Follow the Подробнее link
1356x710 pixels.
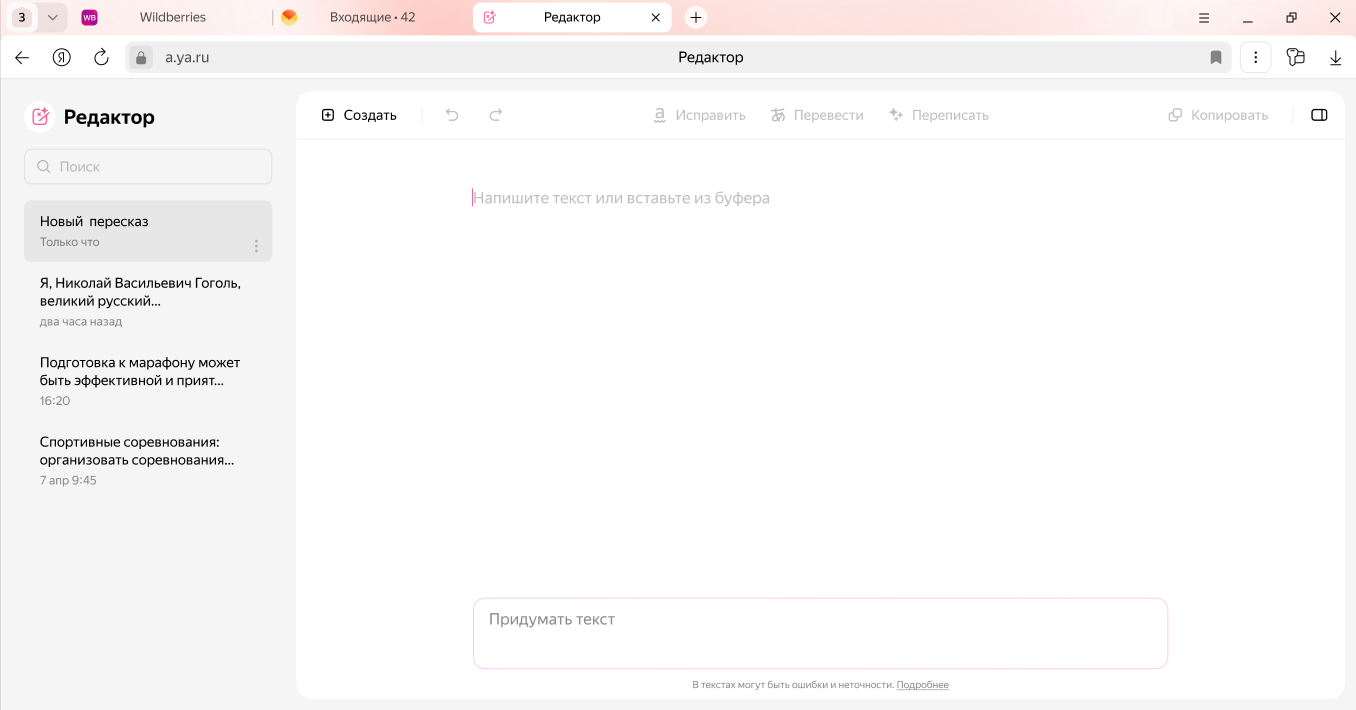click(x=922, y=685)
